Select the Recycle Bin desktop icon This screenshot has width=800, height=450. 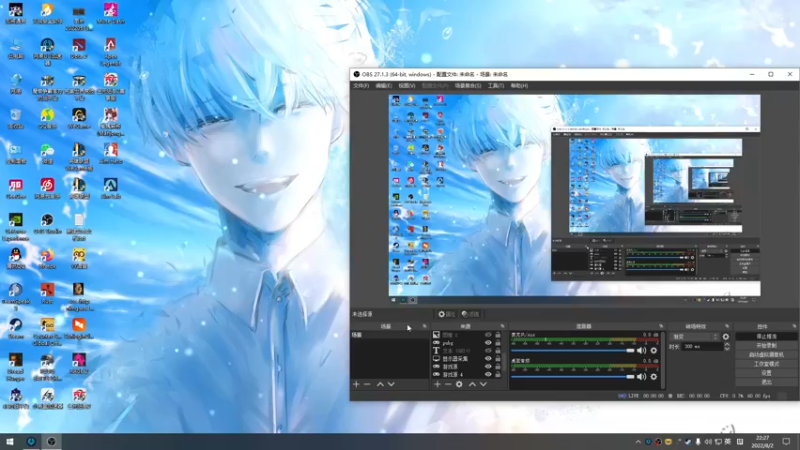(15, 118)
